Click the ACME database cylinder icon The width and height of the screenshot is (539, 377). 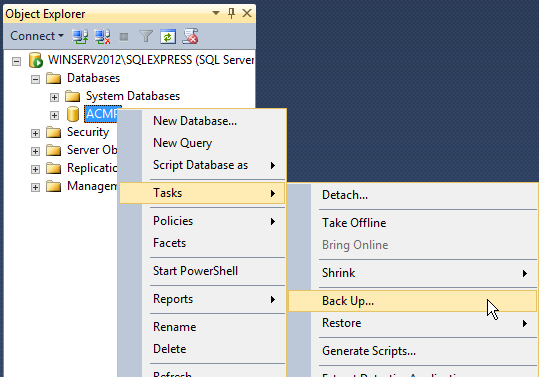tap(73, 114)
